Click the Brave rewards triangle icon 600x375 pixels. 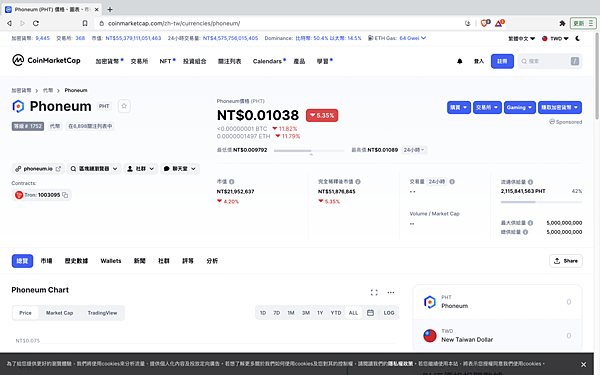[499, 23]
